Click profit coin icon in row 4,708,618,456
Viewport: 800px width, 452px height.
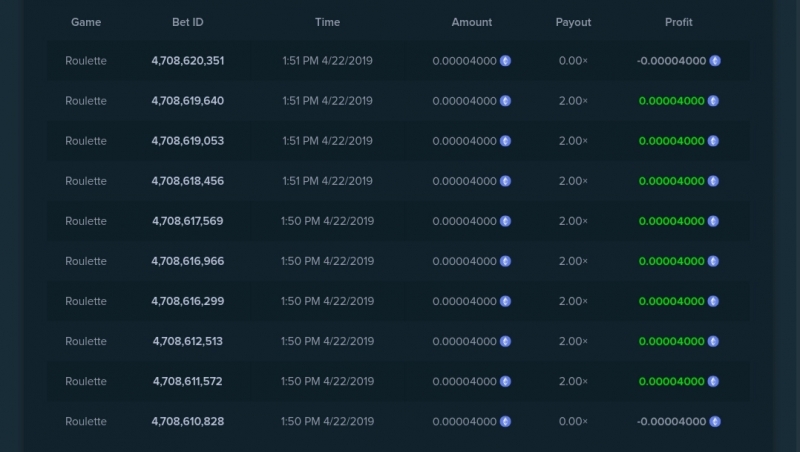point(713,181)
